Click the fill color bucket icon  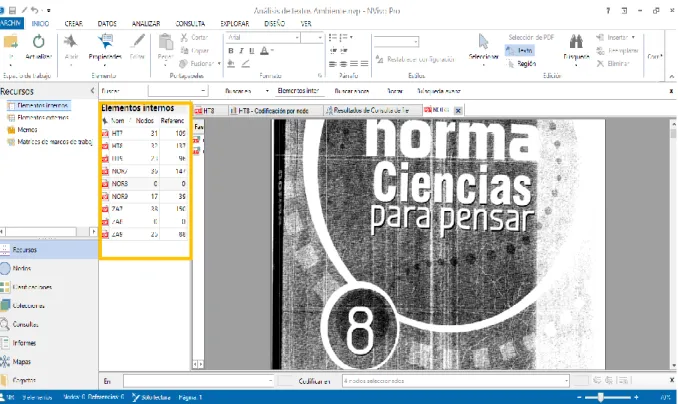[x=231, y=64]
